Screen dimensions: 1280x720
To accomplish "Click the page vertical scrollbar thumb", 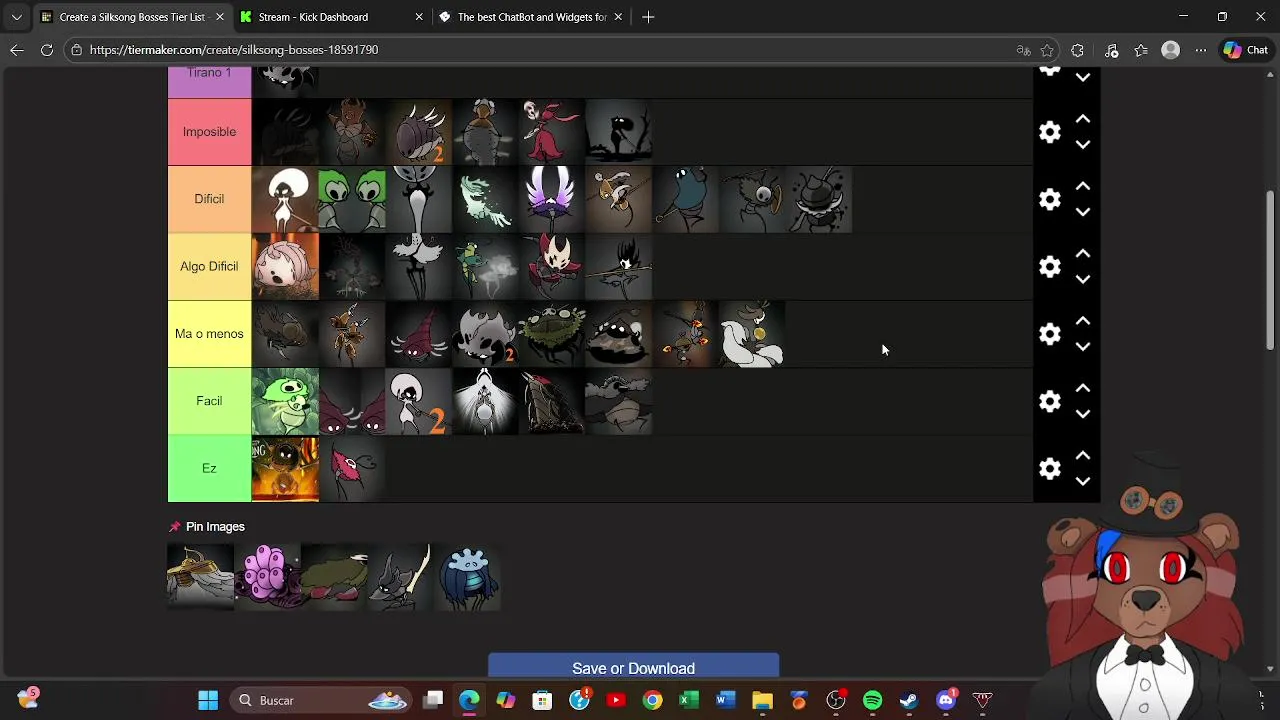I will tap(1270, 268).
